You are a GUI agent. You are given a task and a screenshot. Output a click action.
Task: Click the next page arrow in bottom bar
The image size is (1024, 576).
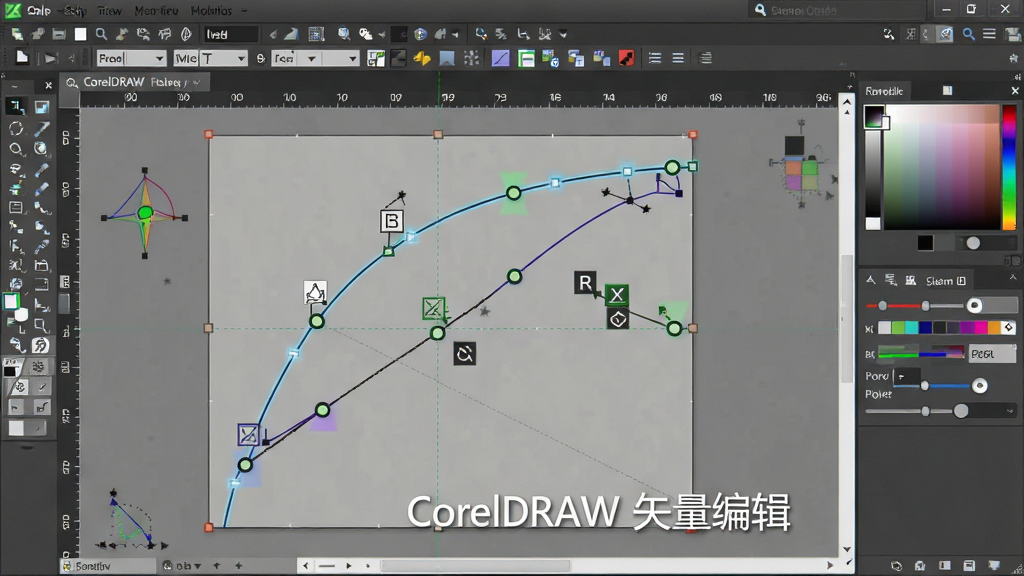point(349,566)
